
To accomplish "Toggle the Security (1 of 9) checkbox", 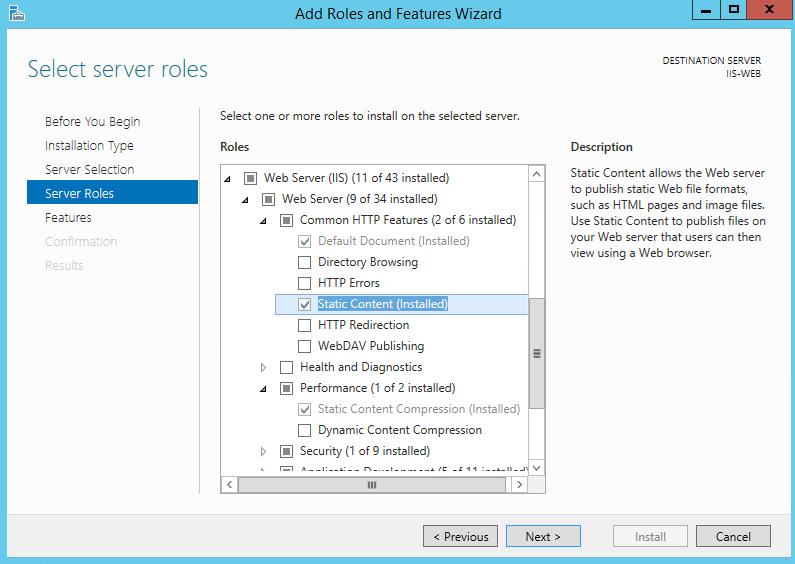I will (286, 451).
